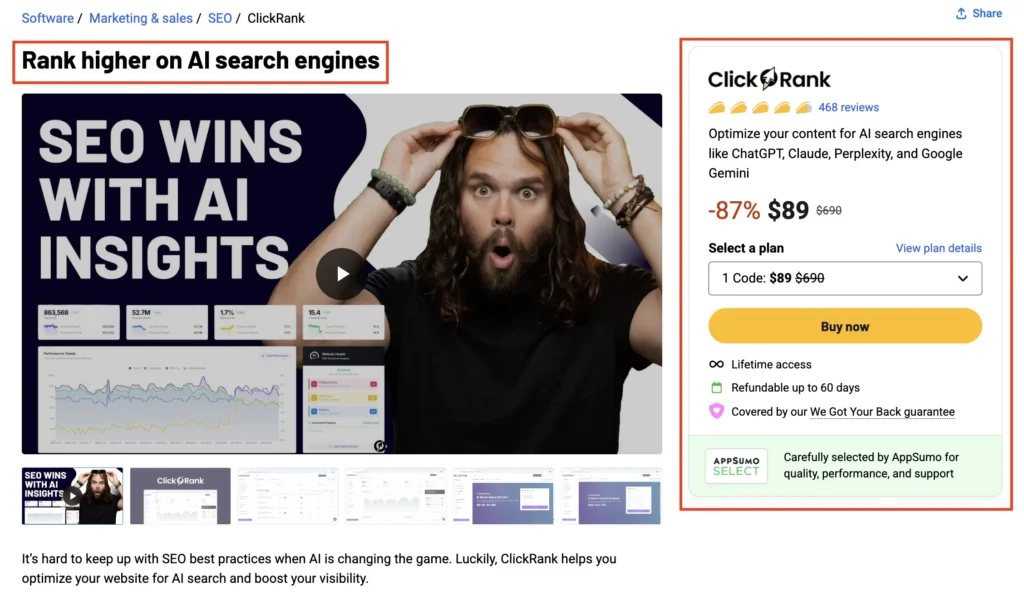
Task: Open View plan details link
Action: 938,248
